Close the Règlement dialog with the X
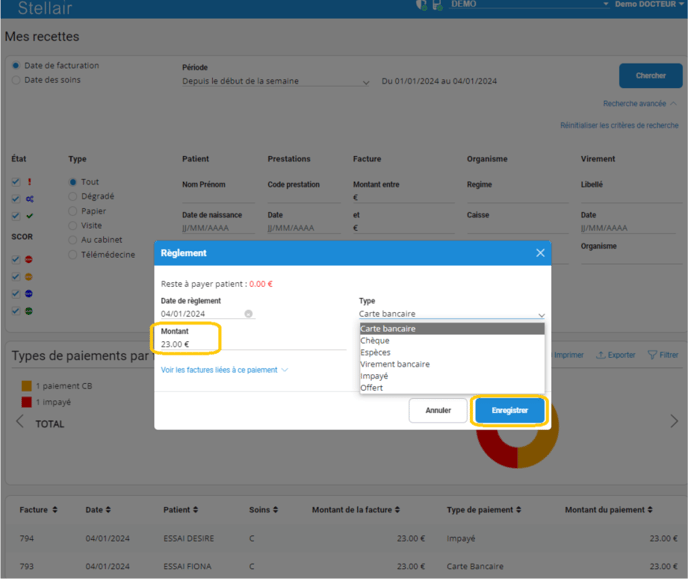The image size is (688, 581). coord(540,253)
